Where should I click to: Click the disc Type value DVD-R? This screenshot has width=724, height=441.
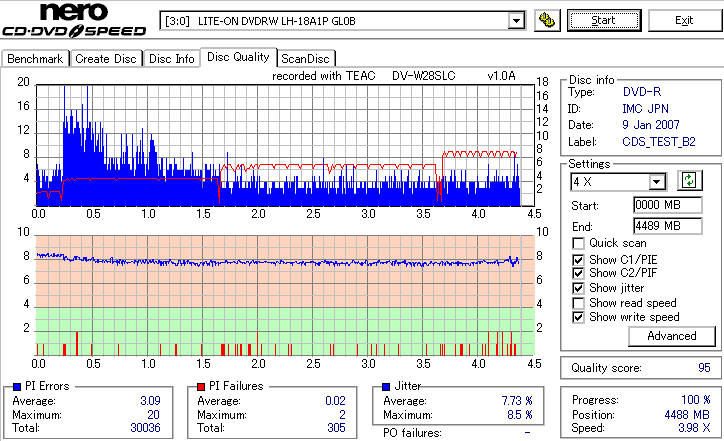coord(642,92)
